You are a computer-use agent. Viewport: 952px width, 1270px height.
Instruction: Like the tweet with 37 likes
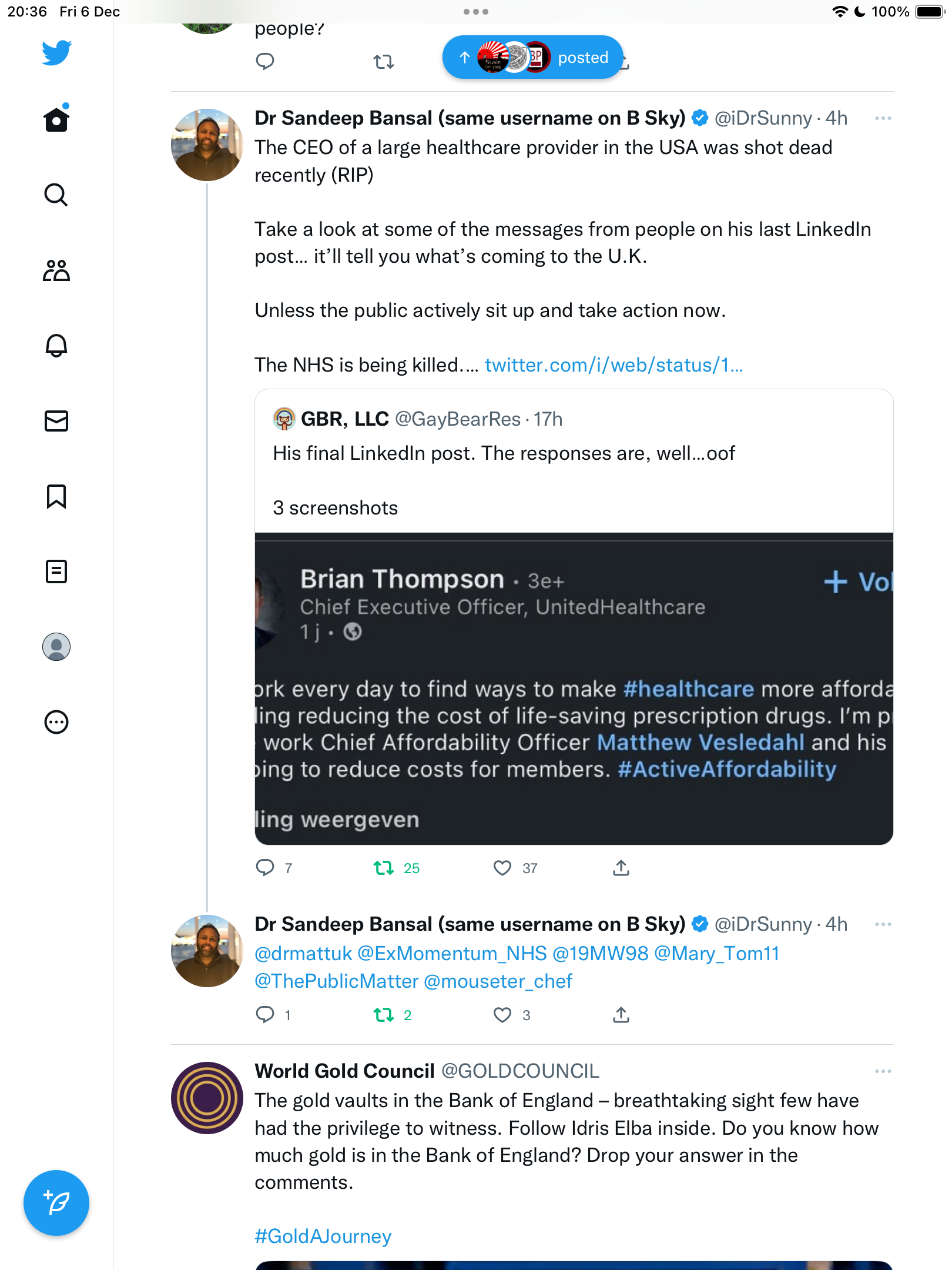click(x=502, y=868)
